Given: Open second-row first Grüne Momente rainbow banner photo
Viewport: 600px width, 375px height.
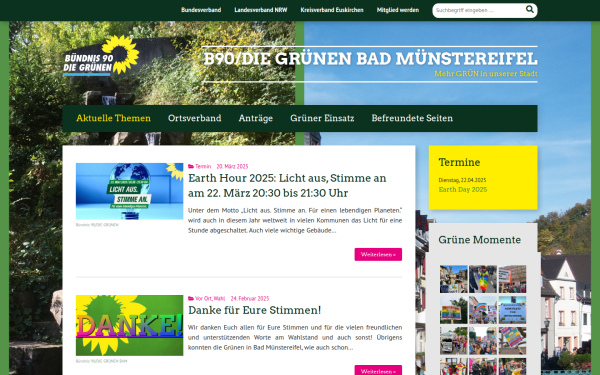Looking at the screenshot, I should click(453, 310).
